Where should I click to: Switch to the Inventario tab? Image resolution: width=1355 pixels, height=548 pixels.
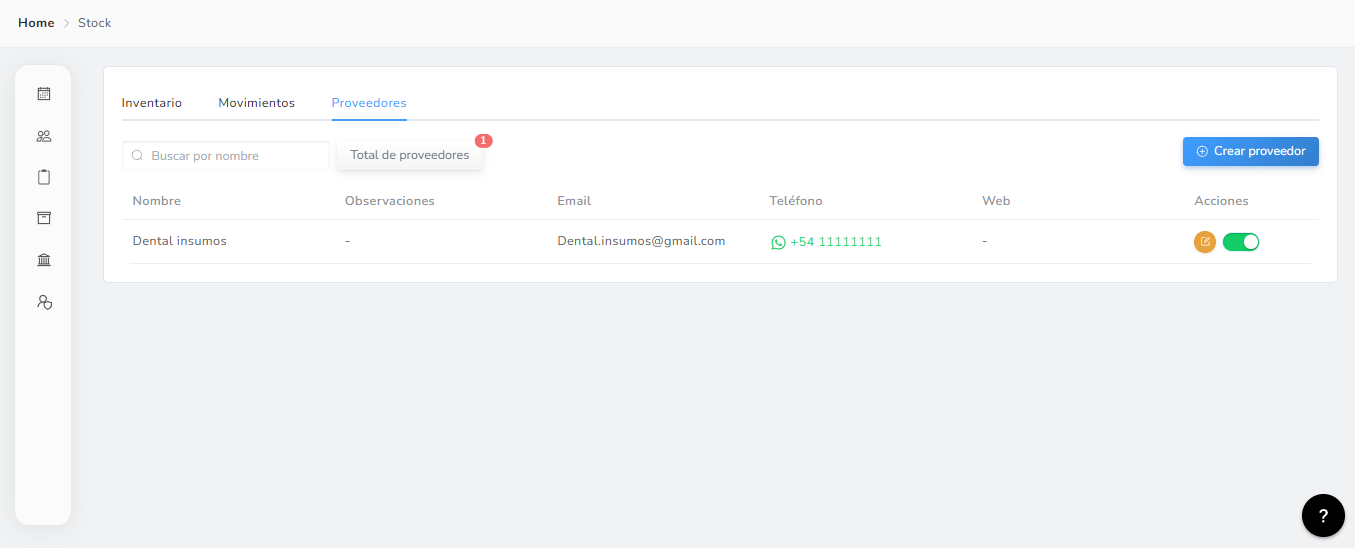(152, 103)
